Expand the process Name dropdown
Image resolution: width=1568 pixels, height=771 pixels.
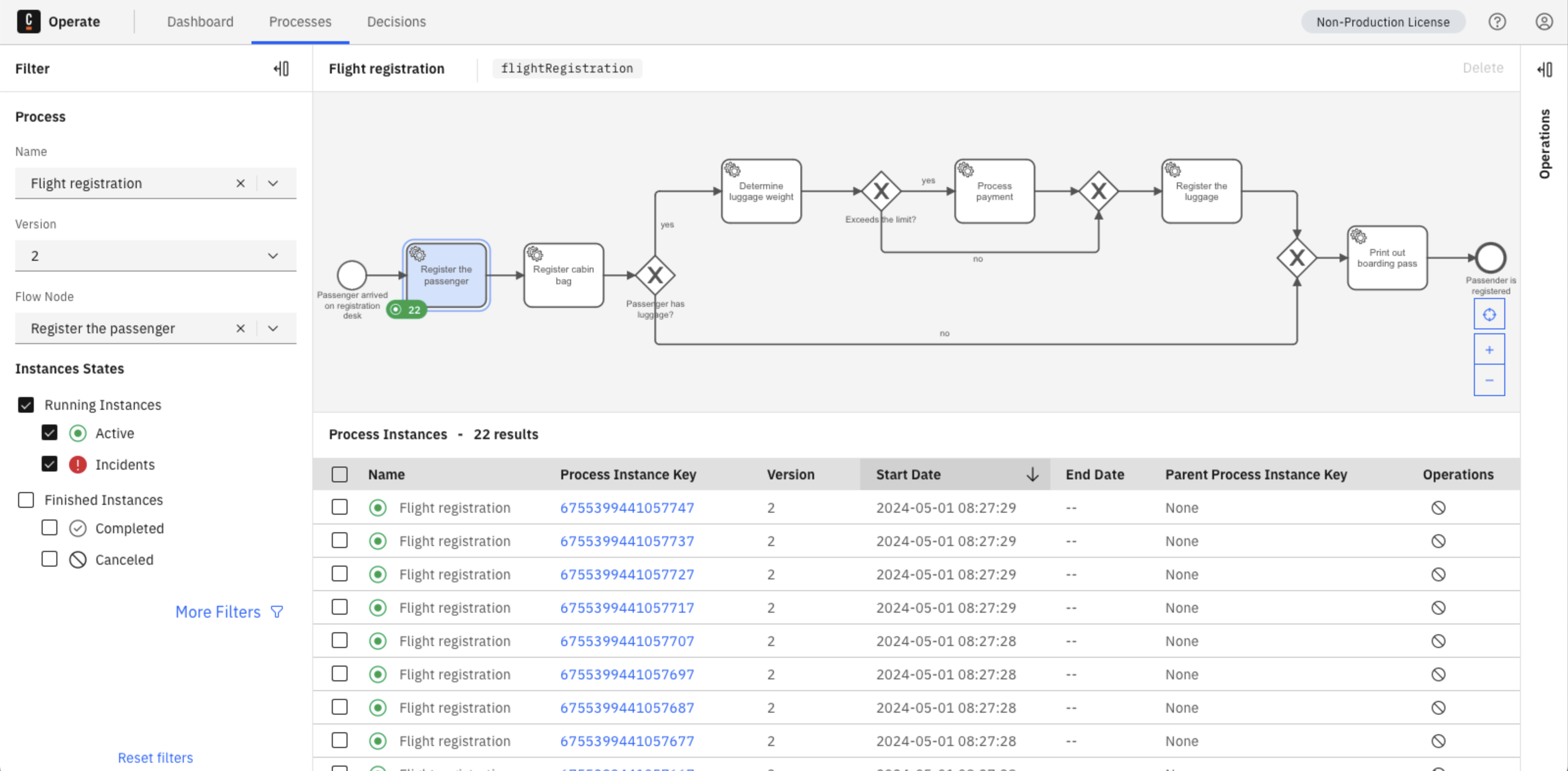click(272, 182)
